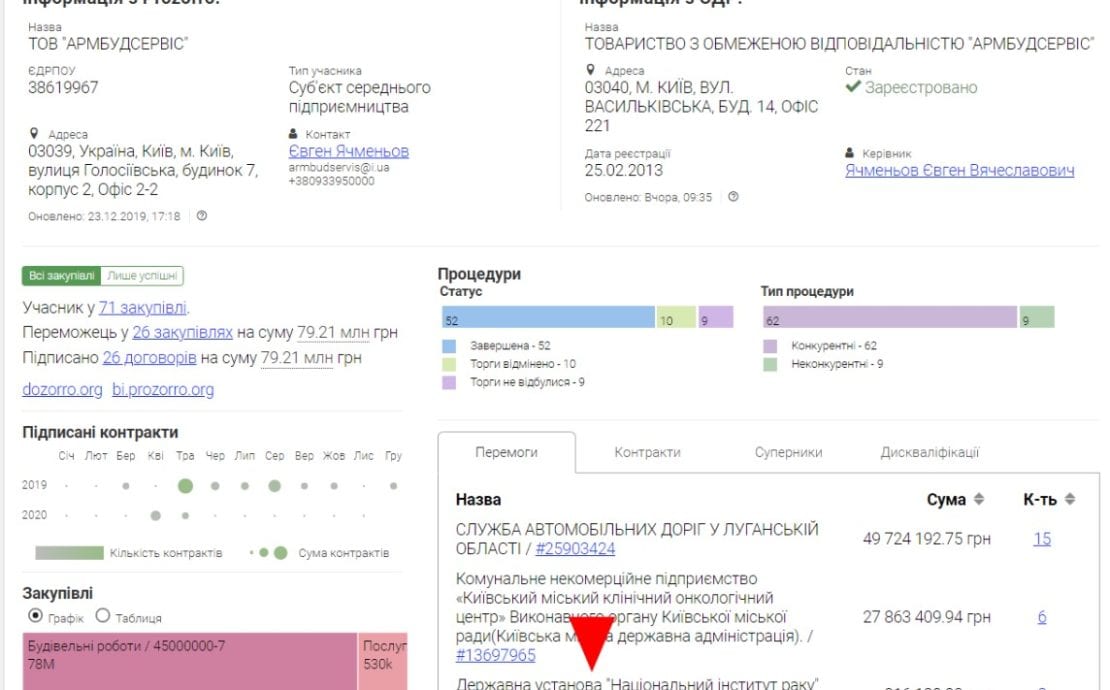Click the phone number '+380933950000'
This screenshot has width=1110, height=690.
[331, 181]
